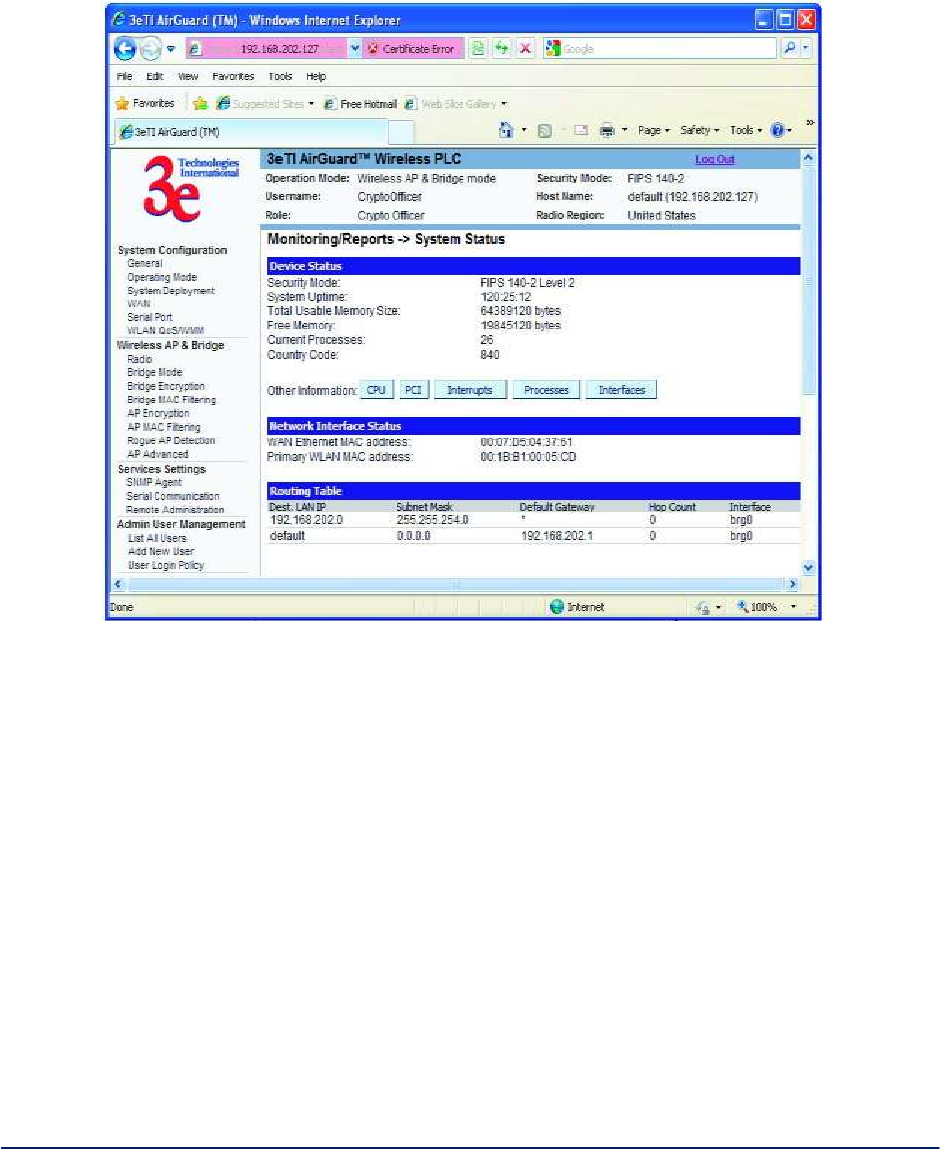
Task: Expand the Web Slice Gallery dropdown
Action: click(504, 104)
